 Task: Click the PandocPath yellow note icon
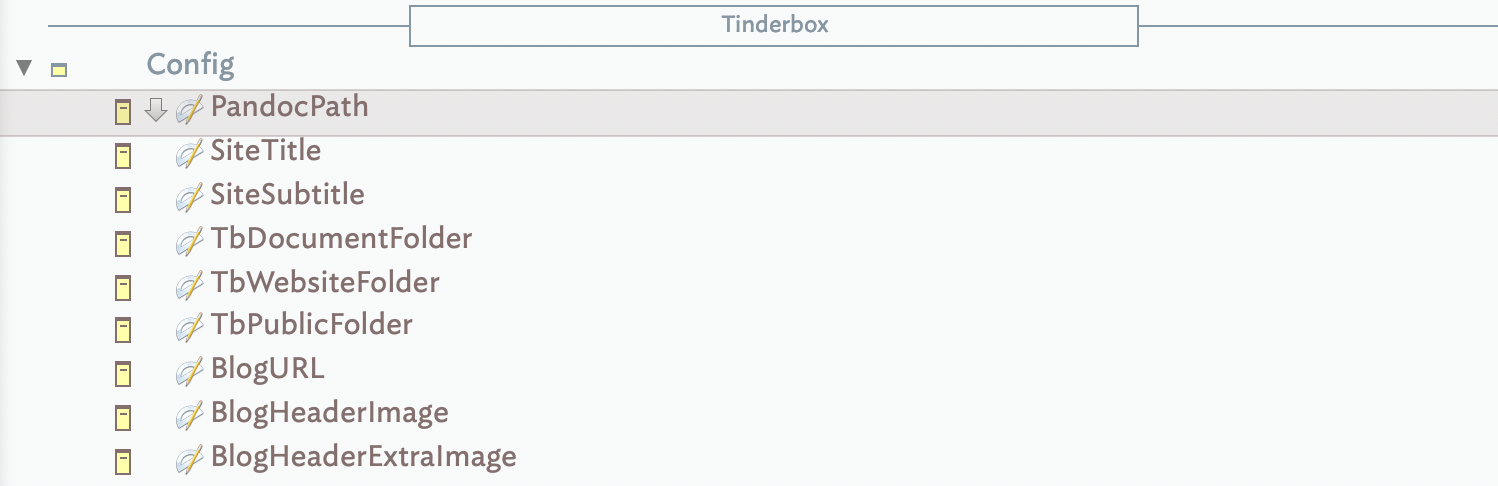pyautogui.click(x=123, y=111)
